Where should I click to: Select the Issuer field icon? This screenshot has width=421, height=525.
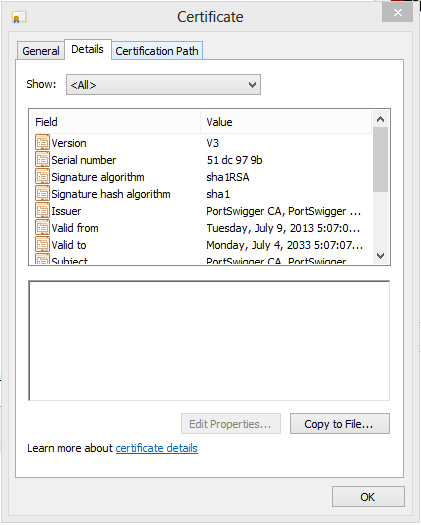coord(42,211)
